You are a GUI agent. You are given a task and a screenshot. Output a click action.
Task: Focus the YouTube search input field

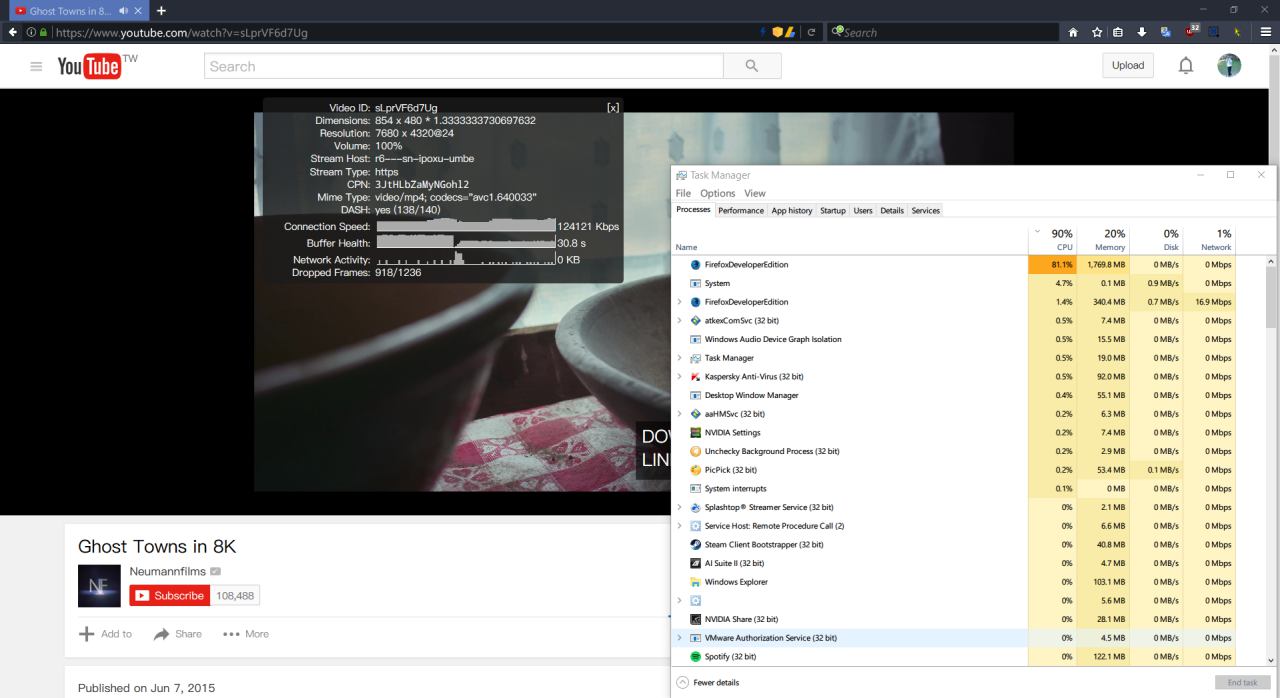(x=463, y=66)
